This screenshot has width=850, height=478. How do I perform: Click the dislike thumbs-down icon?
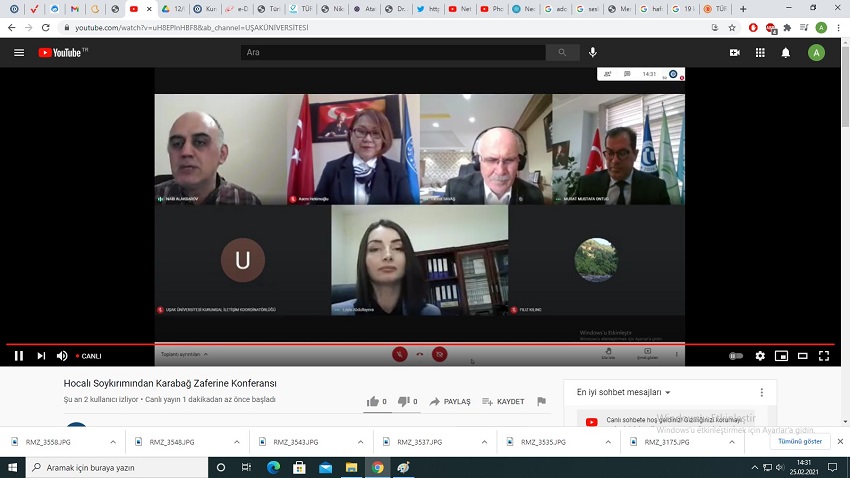tap(403, 401)
